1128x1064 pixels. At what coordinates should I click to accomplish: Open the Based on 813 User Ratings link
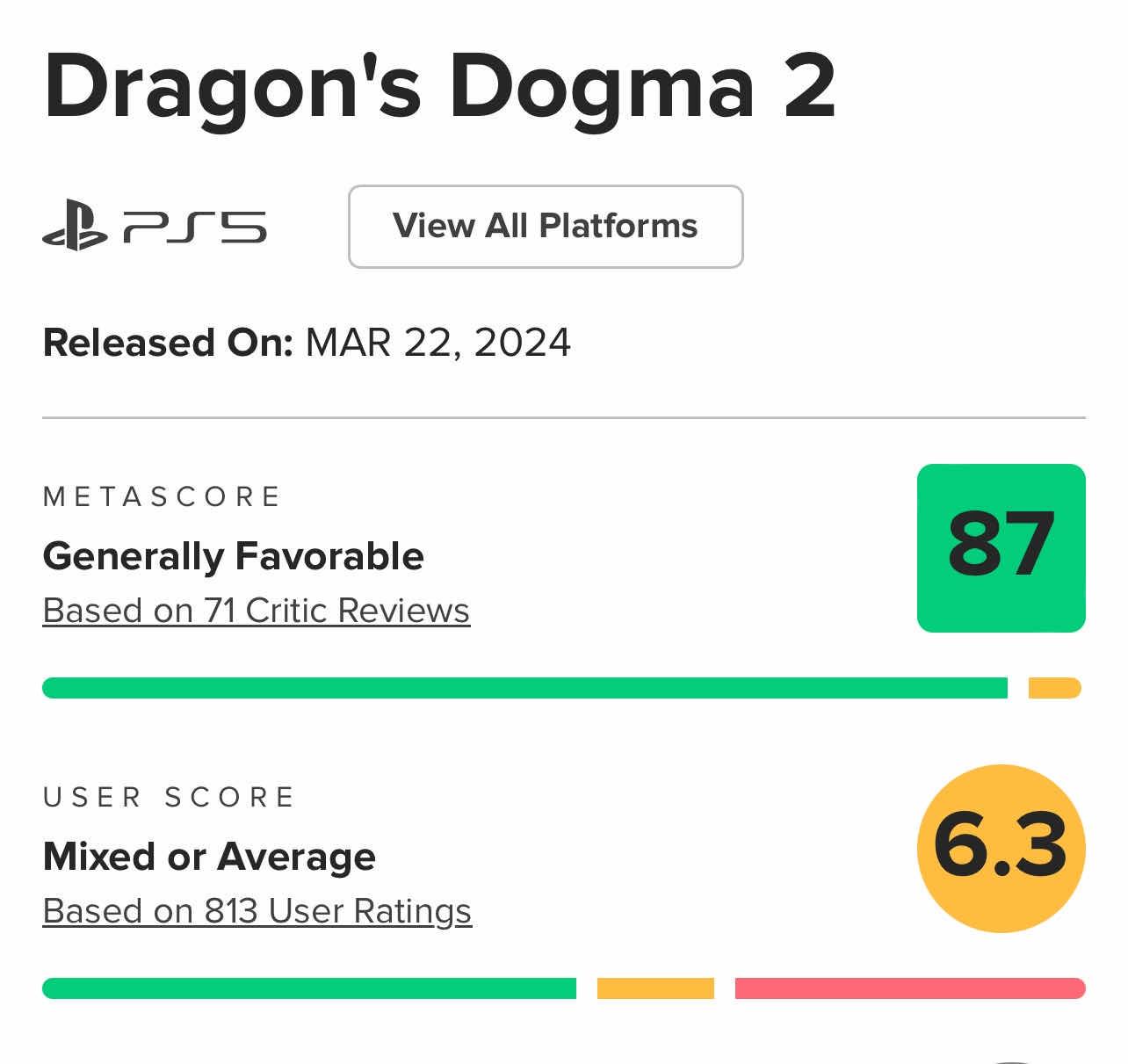[x=257, y=911]
